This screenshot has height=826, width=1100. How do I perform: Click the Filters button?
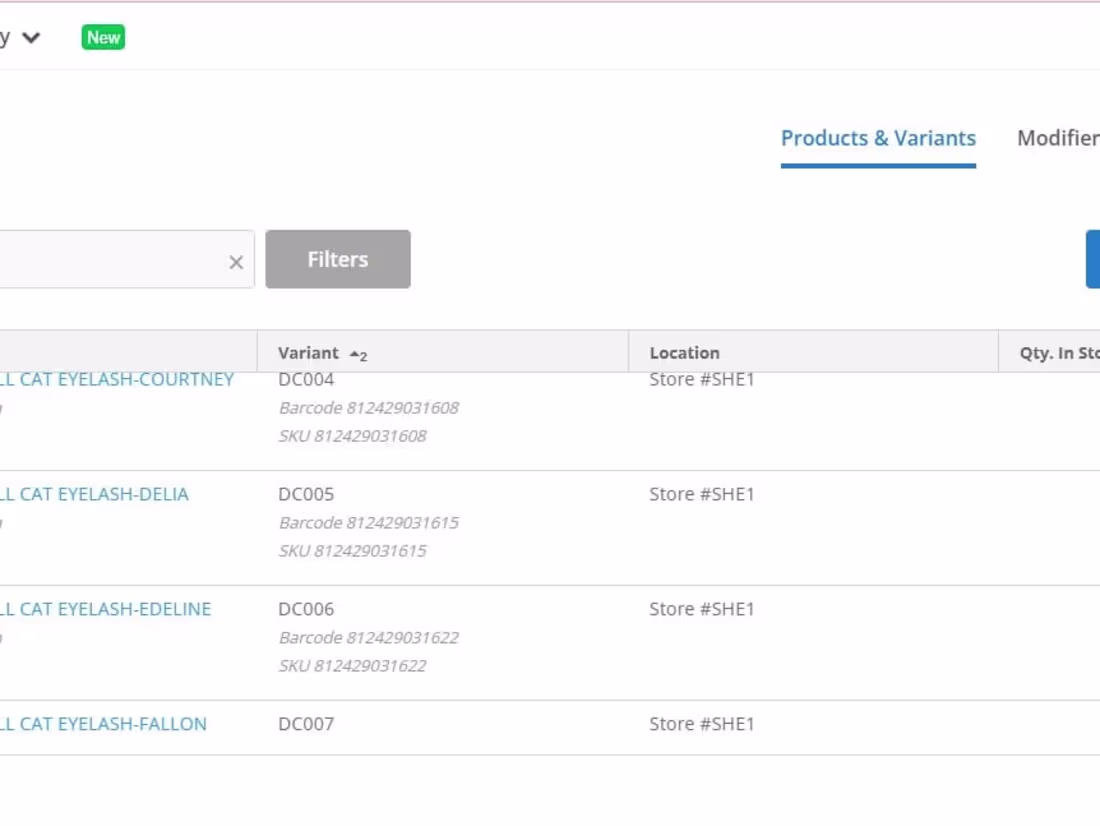[x=338, y=259]
